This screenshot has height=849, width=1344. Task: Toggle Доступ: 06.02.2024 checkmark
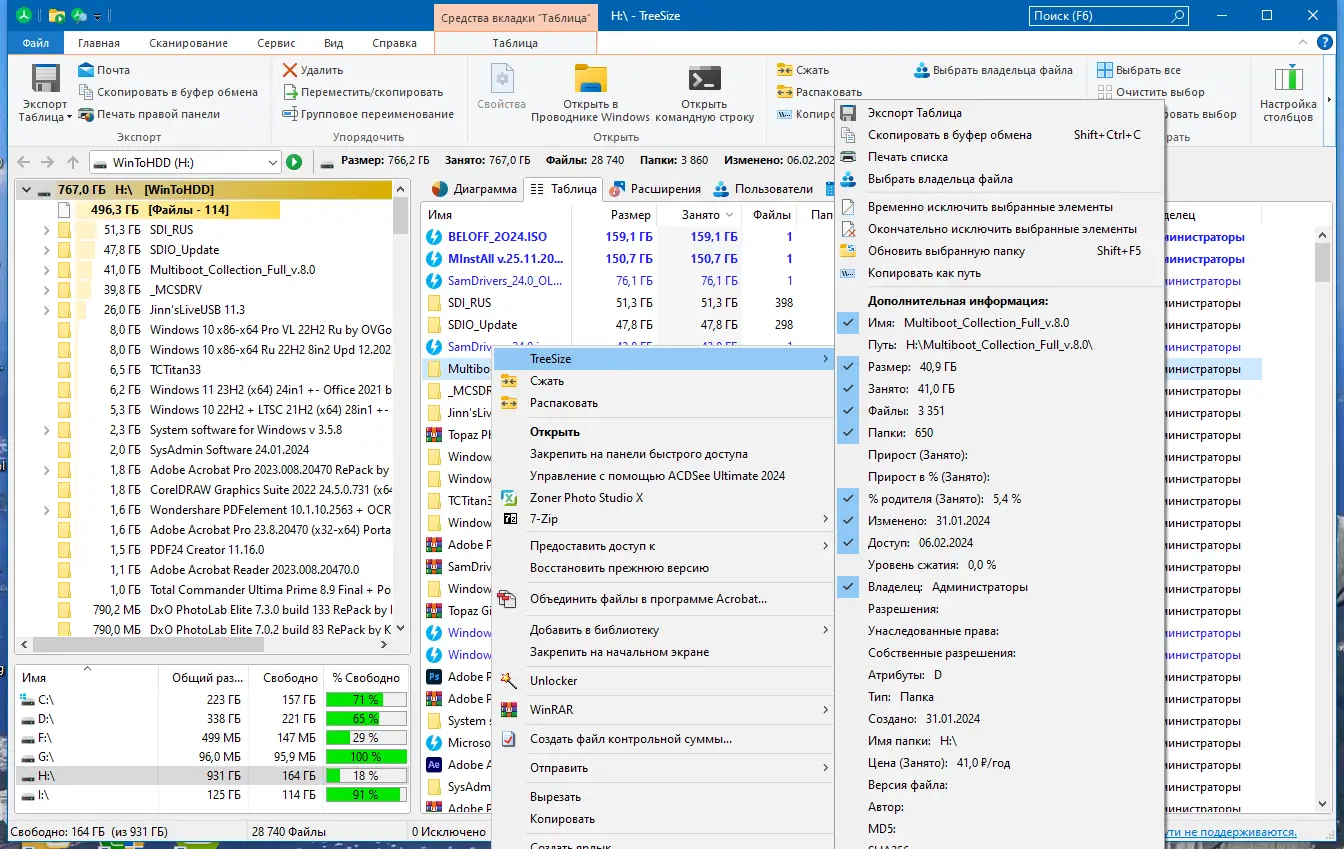point(849,543)
